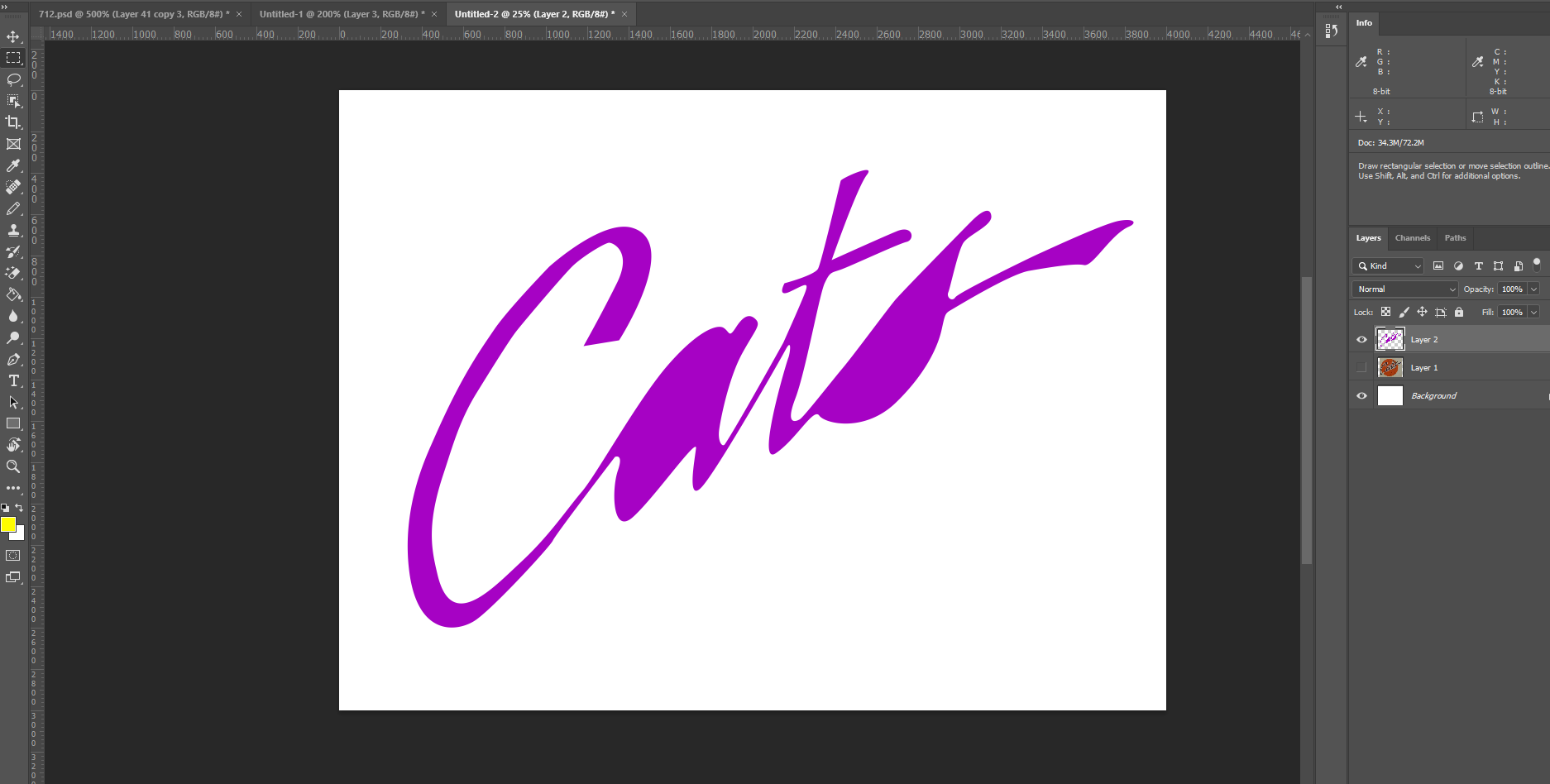This screenshot has width=1550, height=784.
Task: Lock layer position
Action: coord(1422,312)
